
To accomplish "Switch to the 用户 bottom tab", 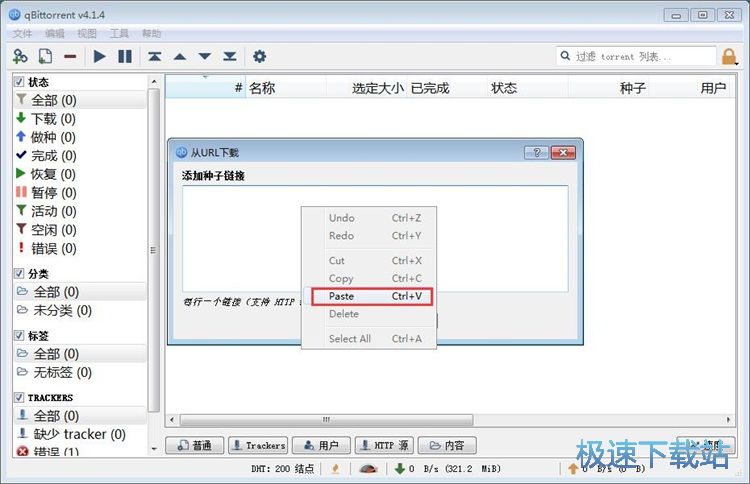I will pyautogui.click(x=321, y=445).
